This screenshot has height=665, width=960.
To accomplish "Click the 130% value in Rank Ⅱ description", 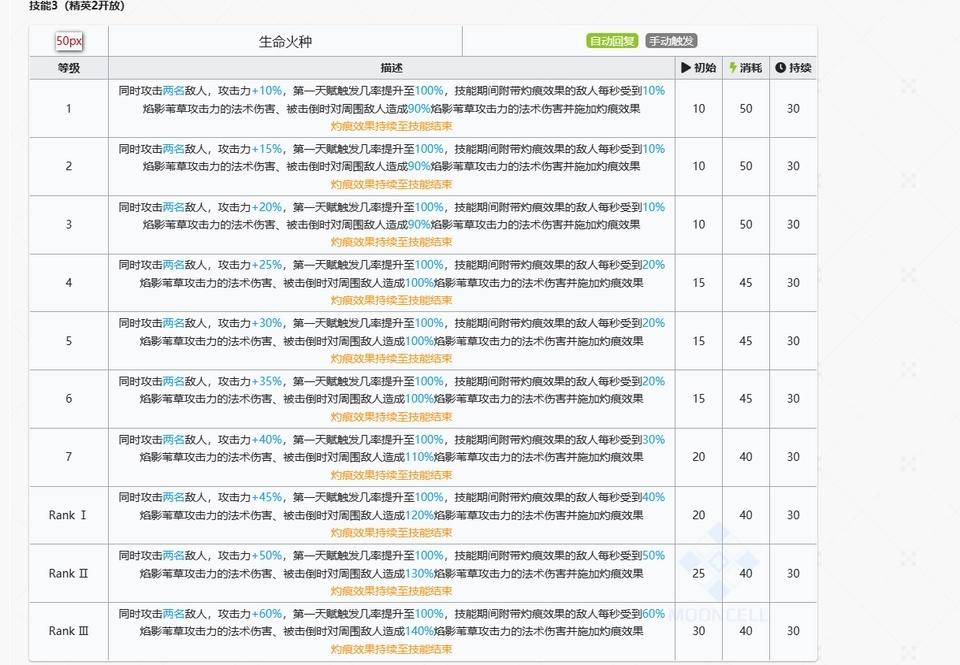I will pos(419,573).
